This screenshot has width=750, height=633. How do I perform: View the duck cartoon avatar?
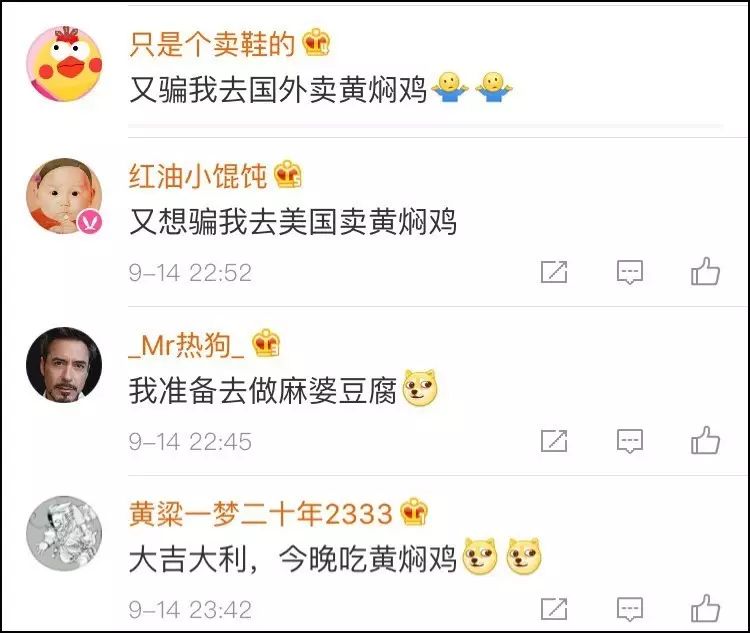tap(64, 64)
